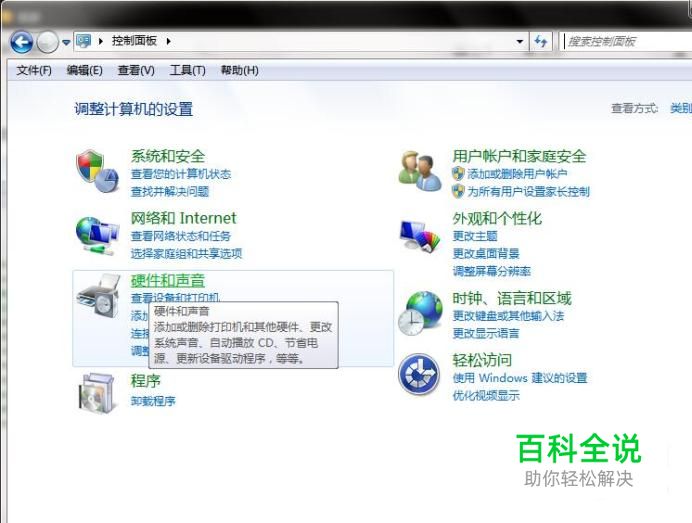Open 外观和个性化 category heading

click(497, 218)
